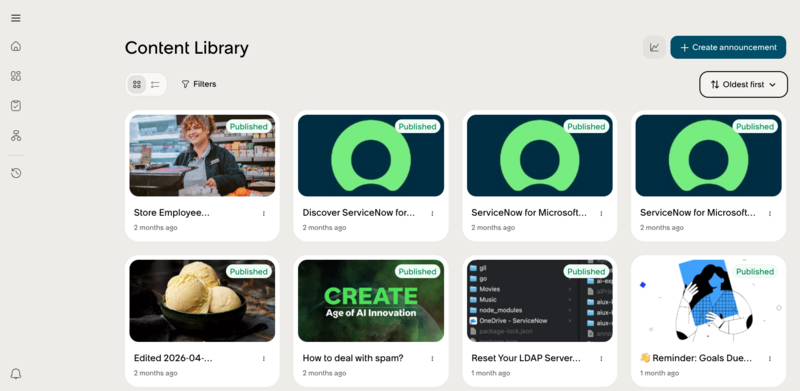Switch to list view
Screen dimensions: 800x391
pyautogui.click(x=155, y=85)
